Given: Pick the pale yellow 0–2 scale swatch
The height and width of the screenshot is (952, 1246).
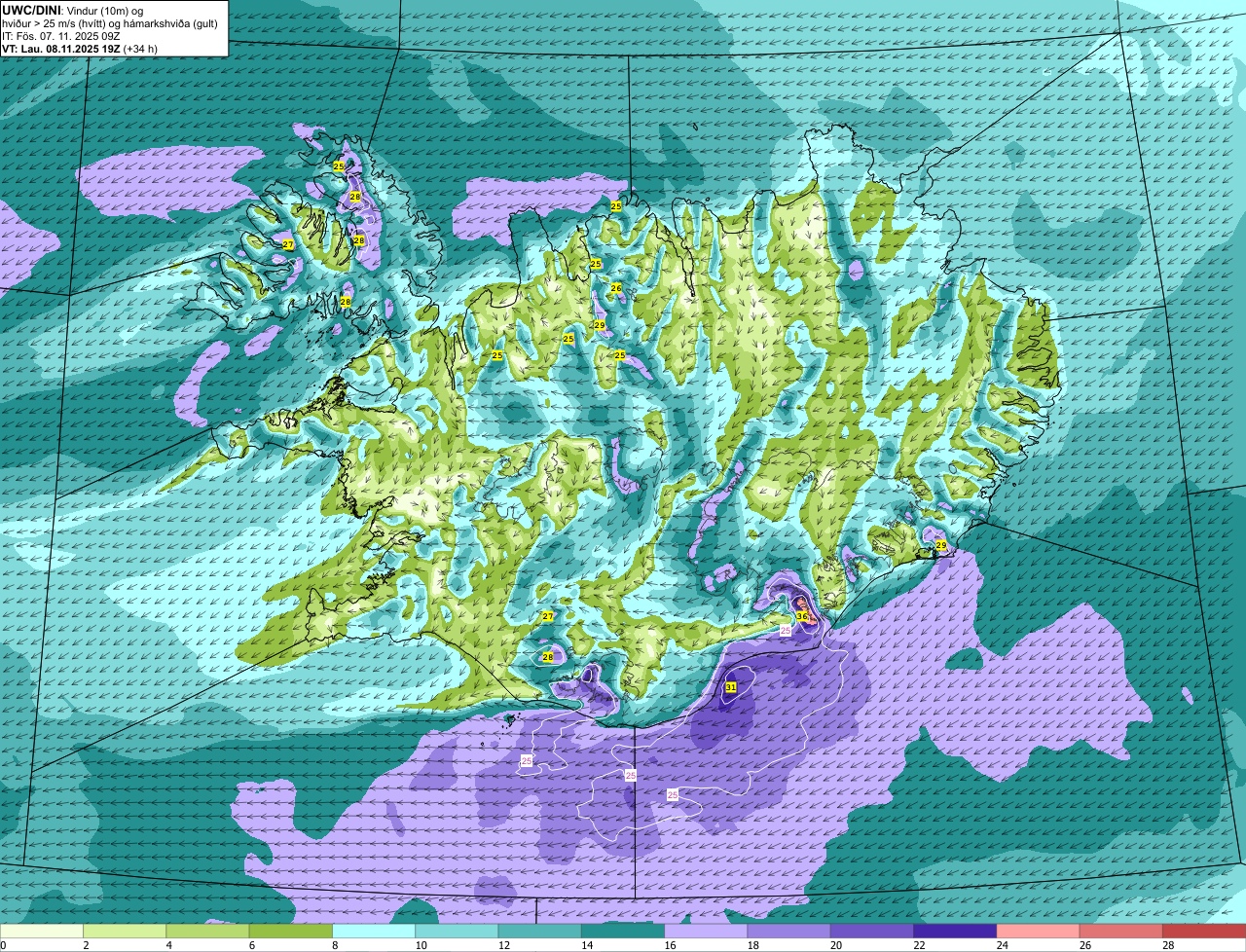Looking at the screenshot, I should [42, 932].
